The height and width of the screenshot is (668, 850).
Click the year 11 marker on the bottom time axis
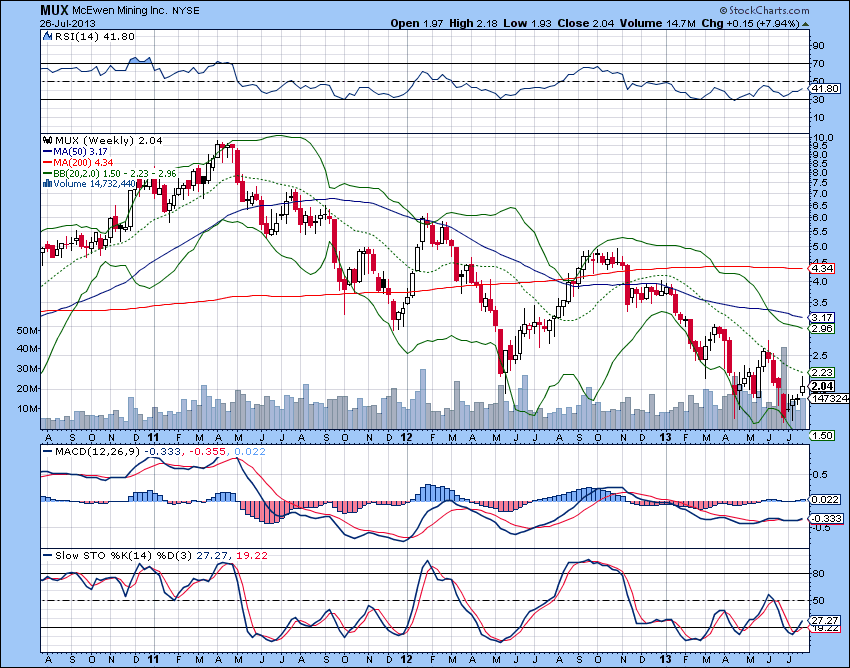[153, 660]
